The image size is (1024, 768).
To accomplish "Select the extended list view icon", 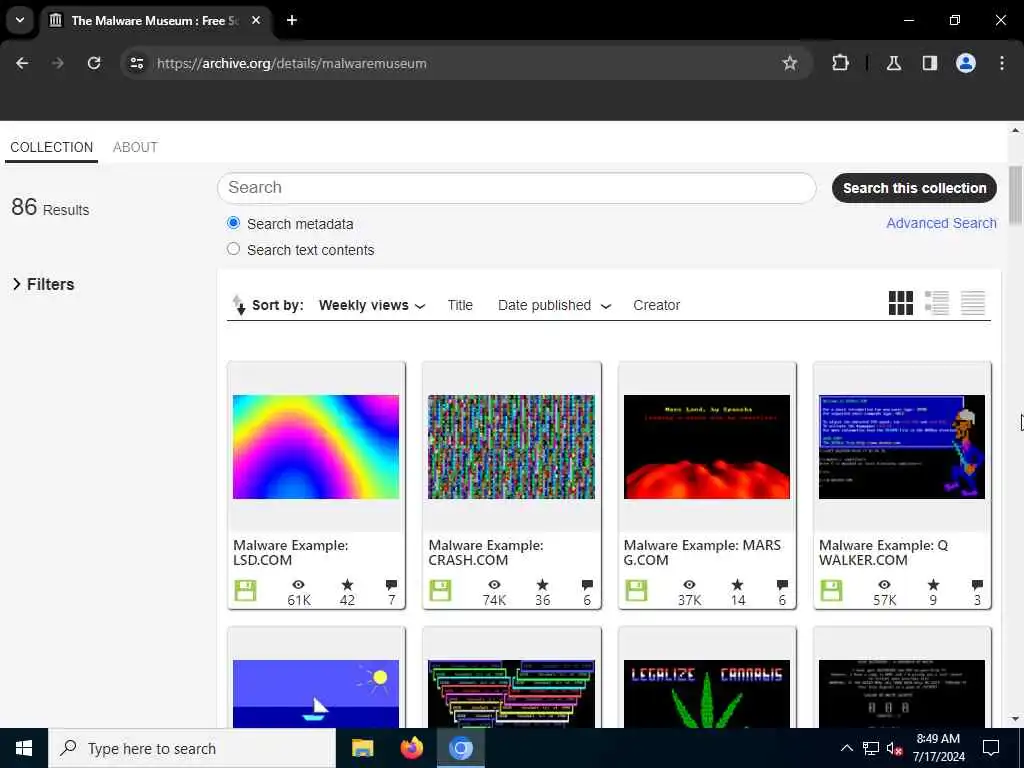I will [x=936, y=303].
